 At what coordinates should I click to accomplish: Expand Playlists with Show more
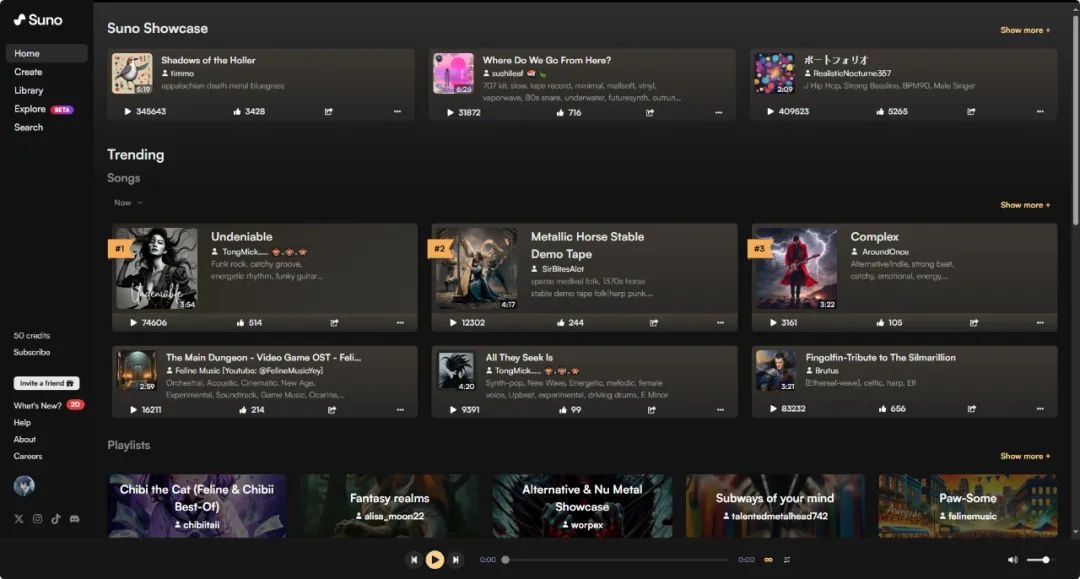click(x=1025, y=456)
